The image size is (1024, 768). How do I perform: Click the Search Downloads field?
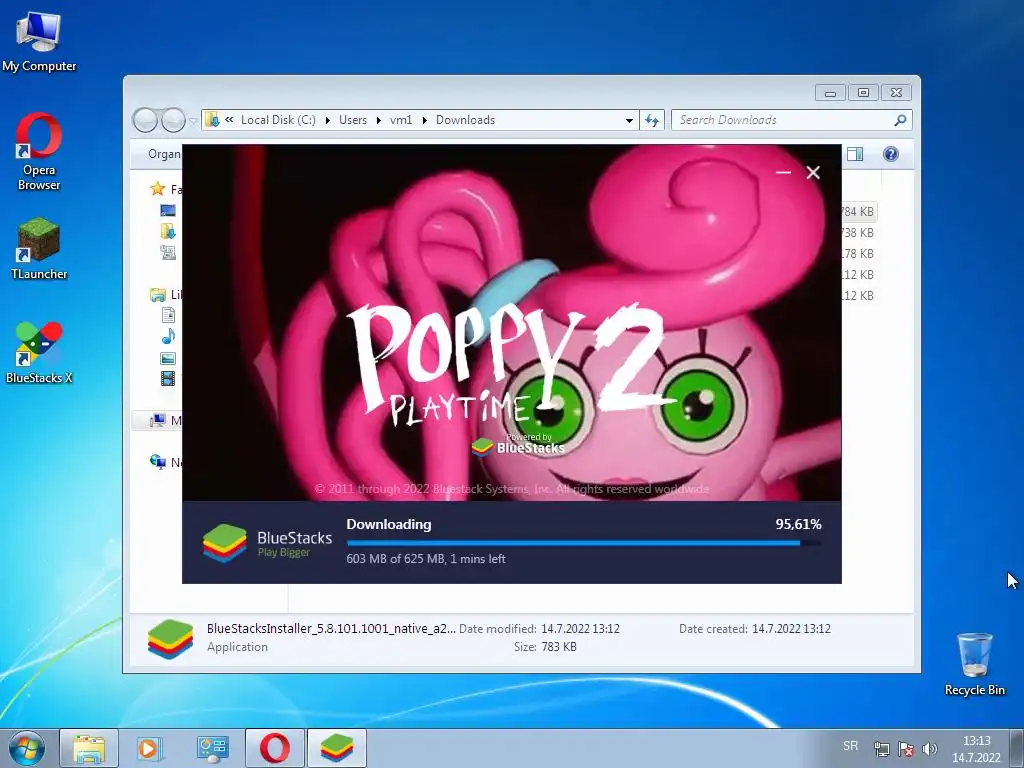click(792, 120)
